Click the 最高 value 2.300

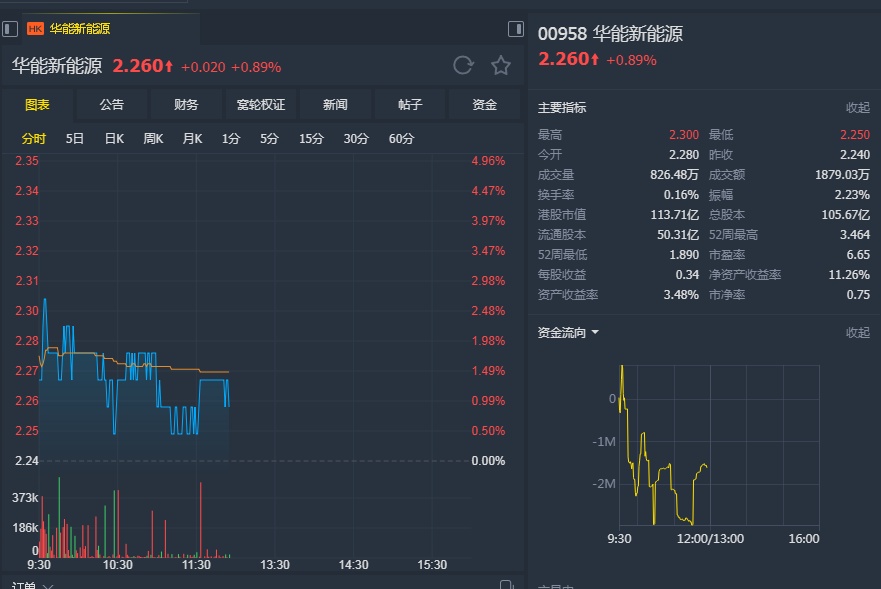pos(684,135)
